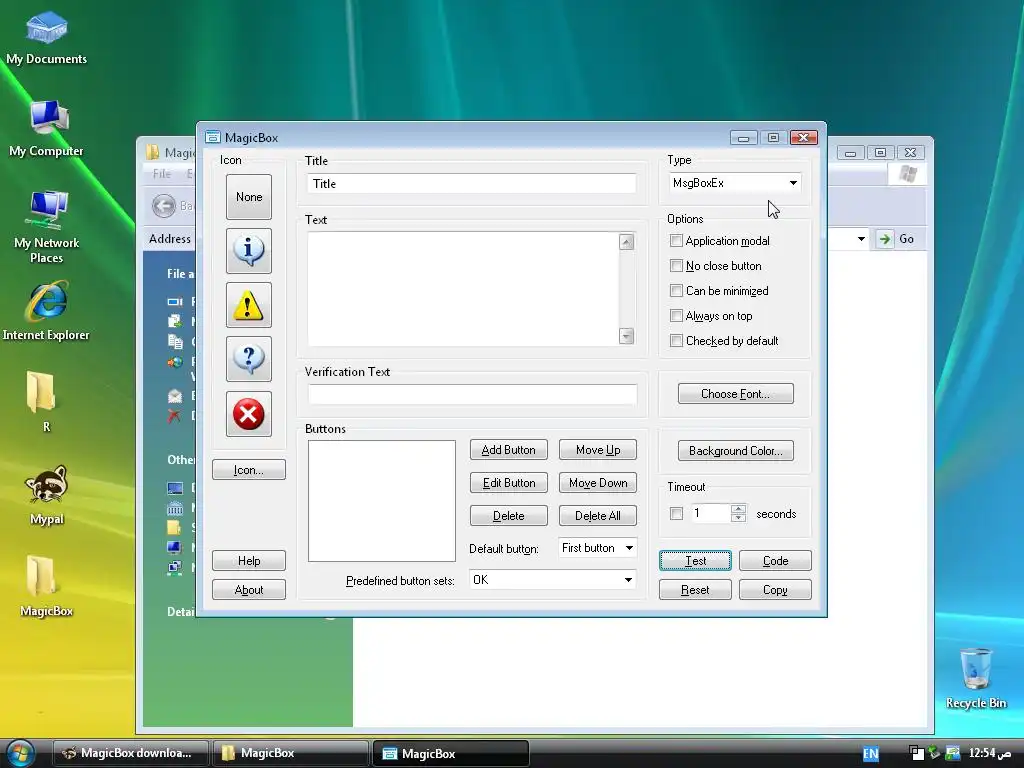Click Move Up button
1024x768 pixels.
click(598, 450)
